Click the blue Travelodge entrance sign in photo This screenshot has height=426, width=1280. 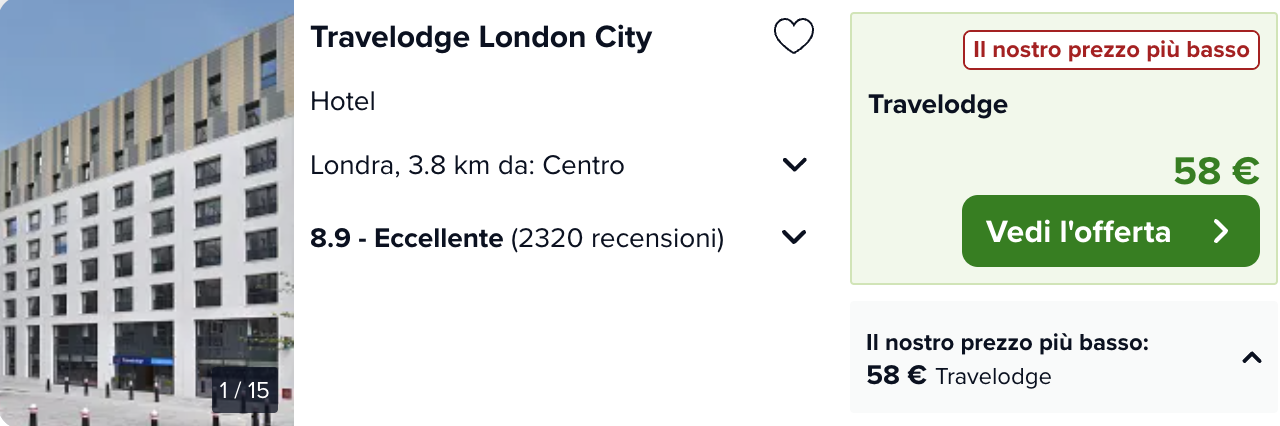click(x=143, y=360)
